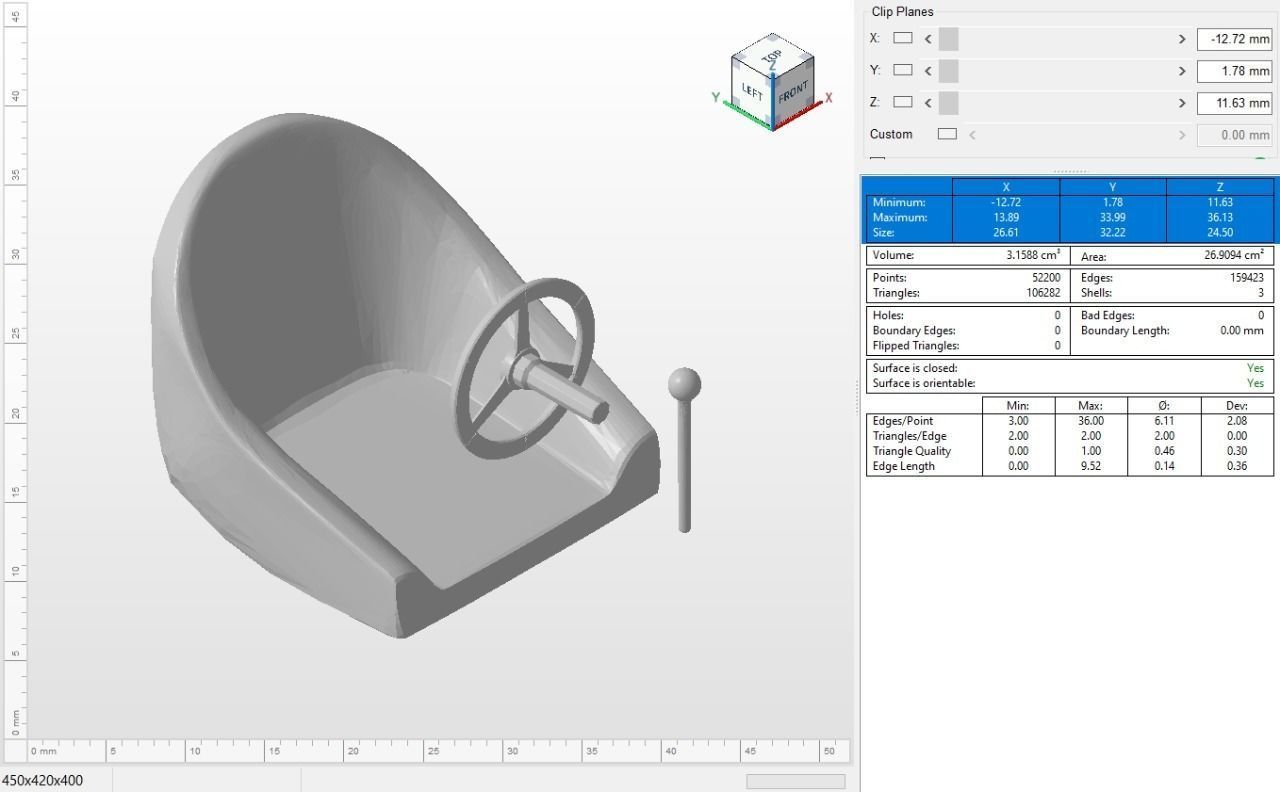The image size is (1280, 792).
Task: Enable the X clip plane checkbox
Action: (903, 38)
